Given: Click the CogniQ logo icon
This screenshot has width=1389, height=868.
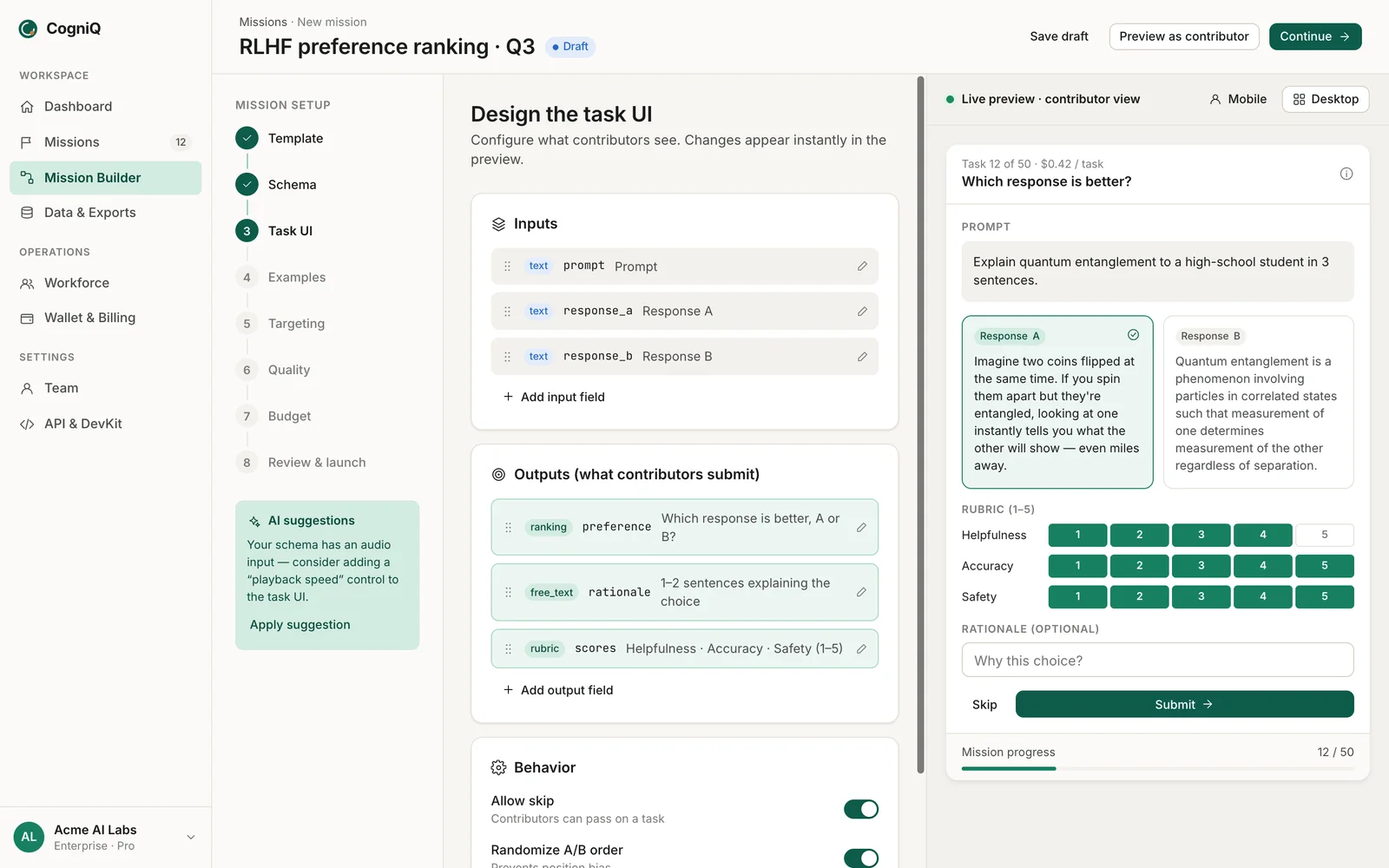Looking at the screenshot, I should click(28, 29).
